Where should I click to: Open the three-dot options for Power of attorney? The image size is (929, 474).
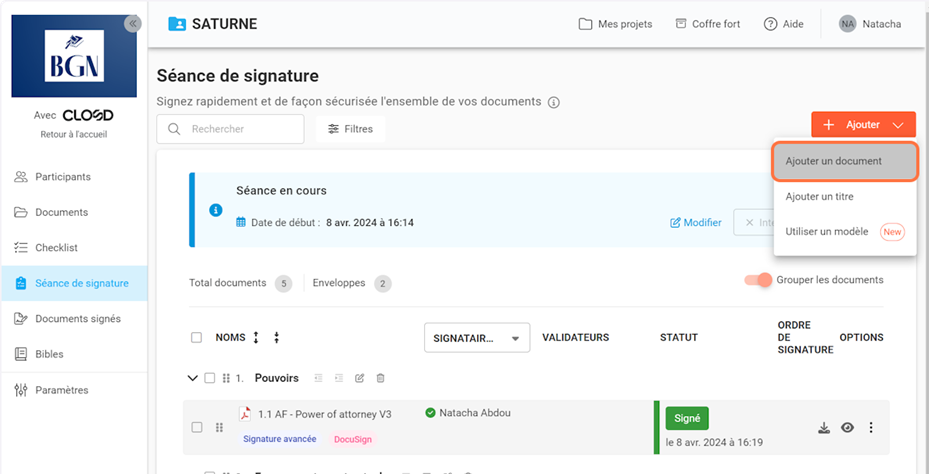871,428
